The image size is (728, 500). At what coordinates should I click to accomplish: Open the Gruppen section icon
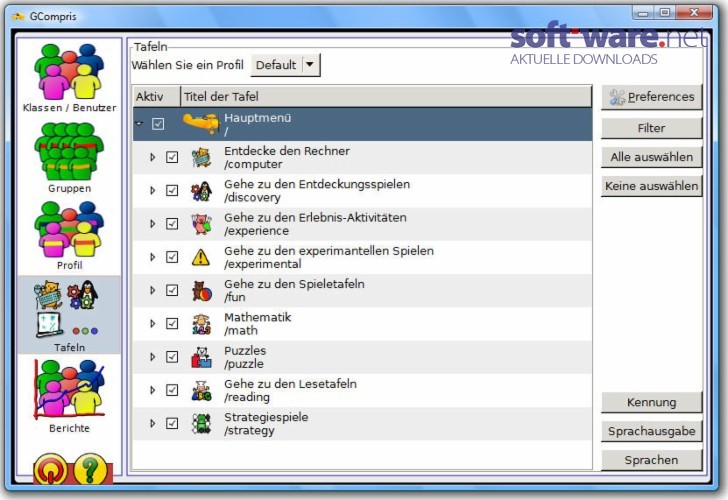(x=69, y=152)
